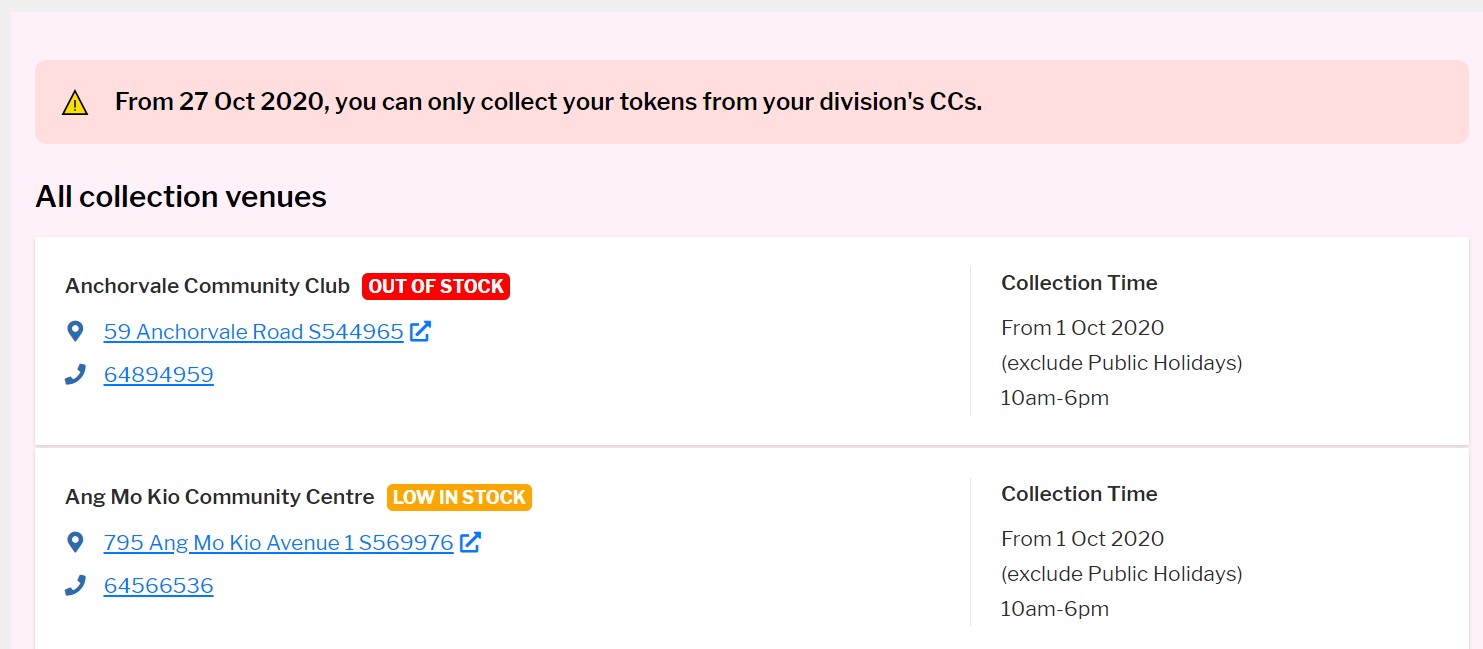Click the phone icon beside 64566536
1483x649 pixels.
pos(75,586)
